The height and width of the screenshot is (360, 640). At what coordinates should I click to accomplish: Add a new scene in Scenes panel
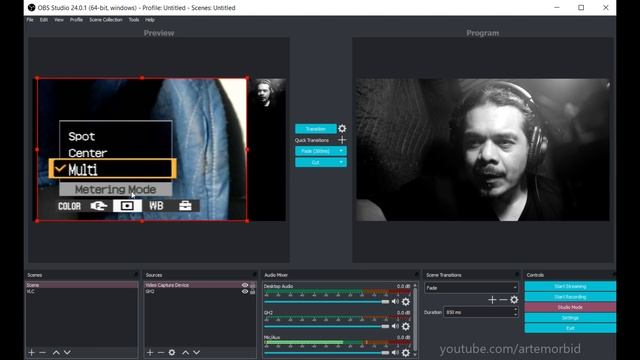(31, 352)
